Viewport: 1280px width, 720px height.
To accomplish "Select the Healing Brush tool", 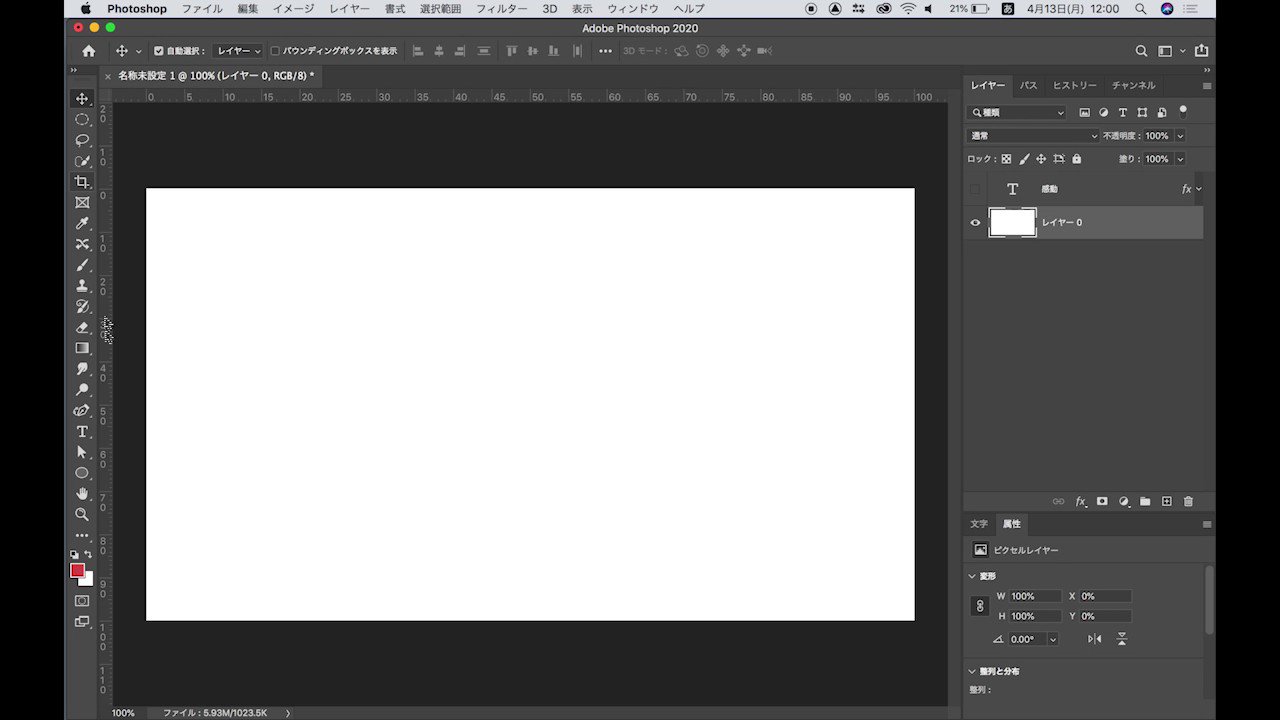I will click(x=82, y=244).
